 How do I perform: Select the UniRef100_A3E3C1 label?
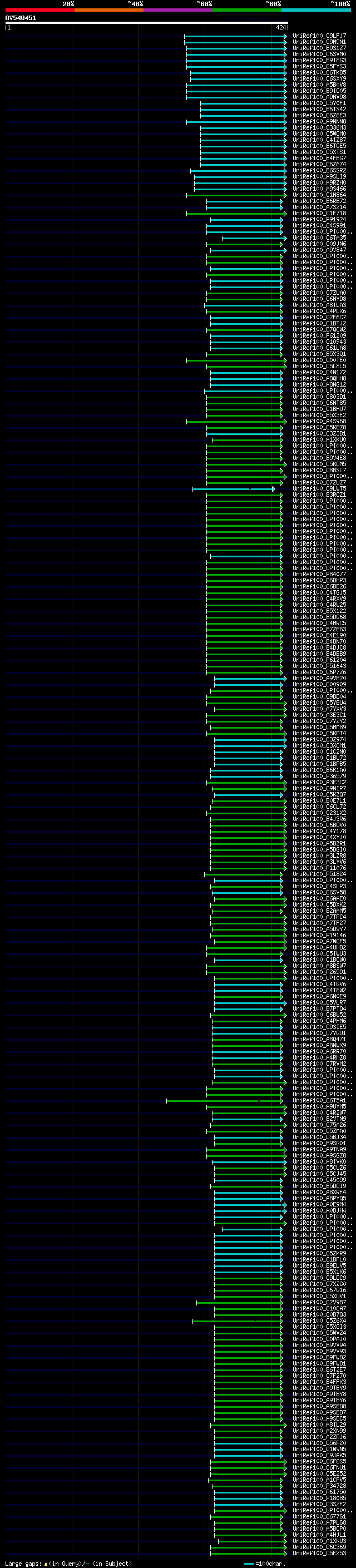[x=319, y=715]
